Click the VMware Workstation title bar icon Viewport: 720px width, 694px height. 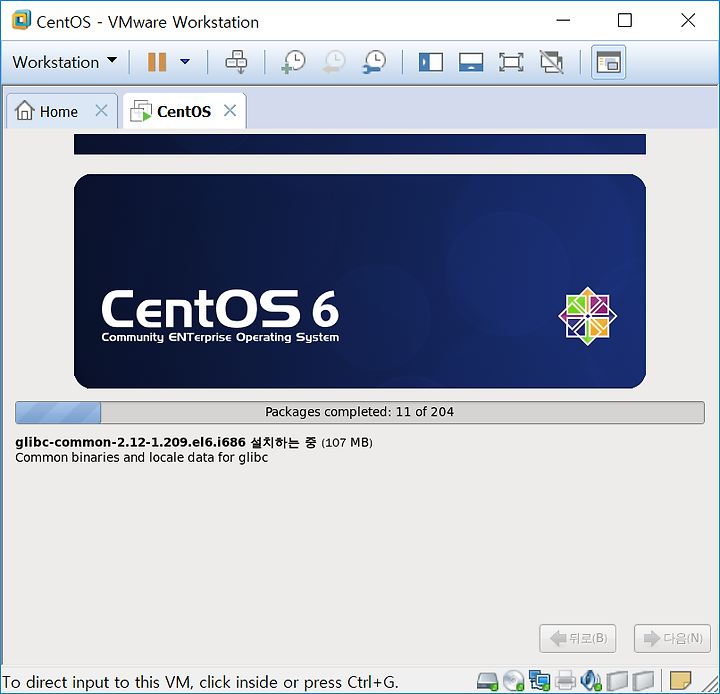click(21, 21)
